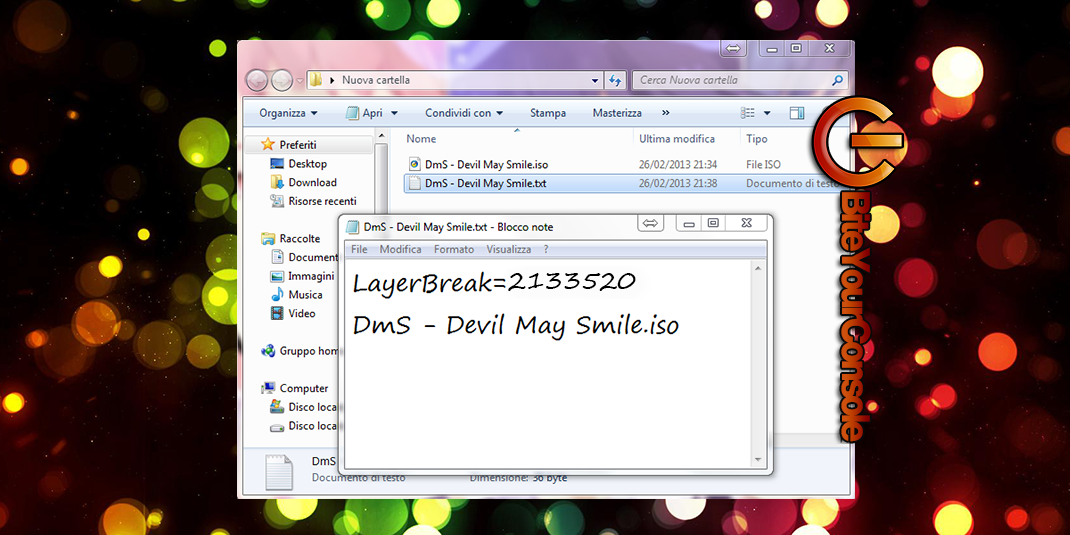Expand the address bar history dropdown
The height and width of the screenshot is (535, 1070).
596,80
